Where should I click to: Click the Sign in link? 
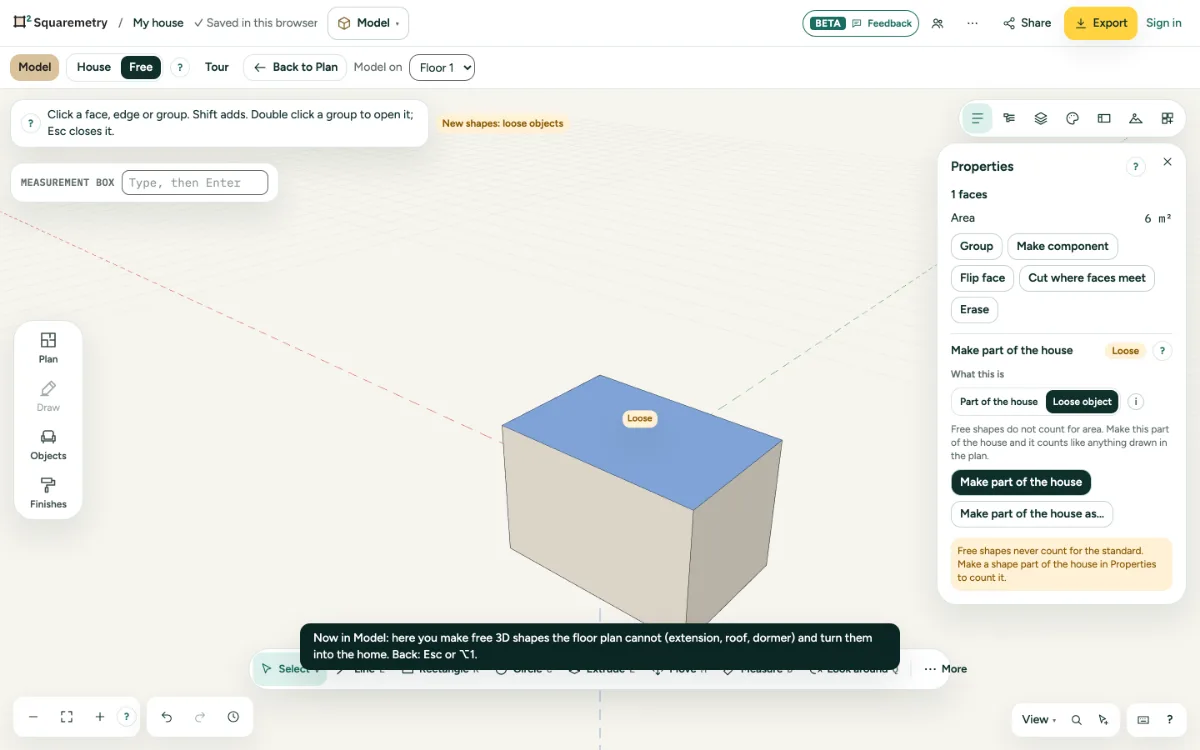[1164, 23]
